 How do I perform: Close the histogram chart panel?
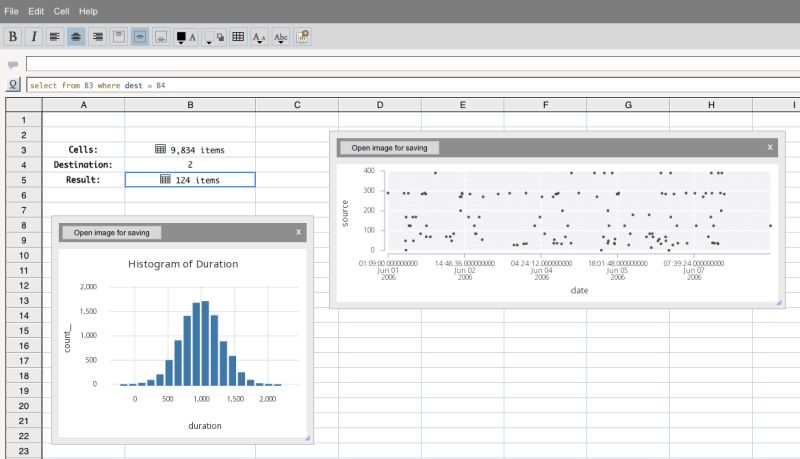(x=298, y=232)
